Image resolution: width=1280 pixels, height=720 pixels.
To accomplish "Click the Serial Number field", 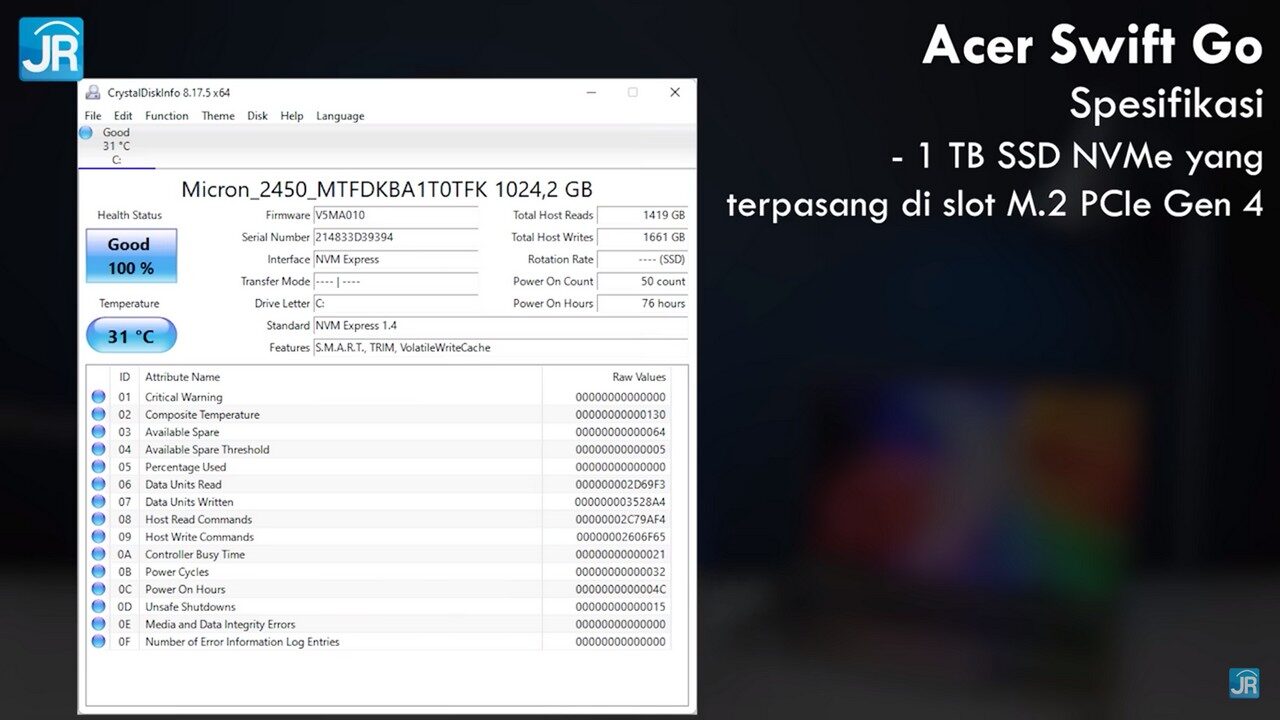I will tap(395, 238).
